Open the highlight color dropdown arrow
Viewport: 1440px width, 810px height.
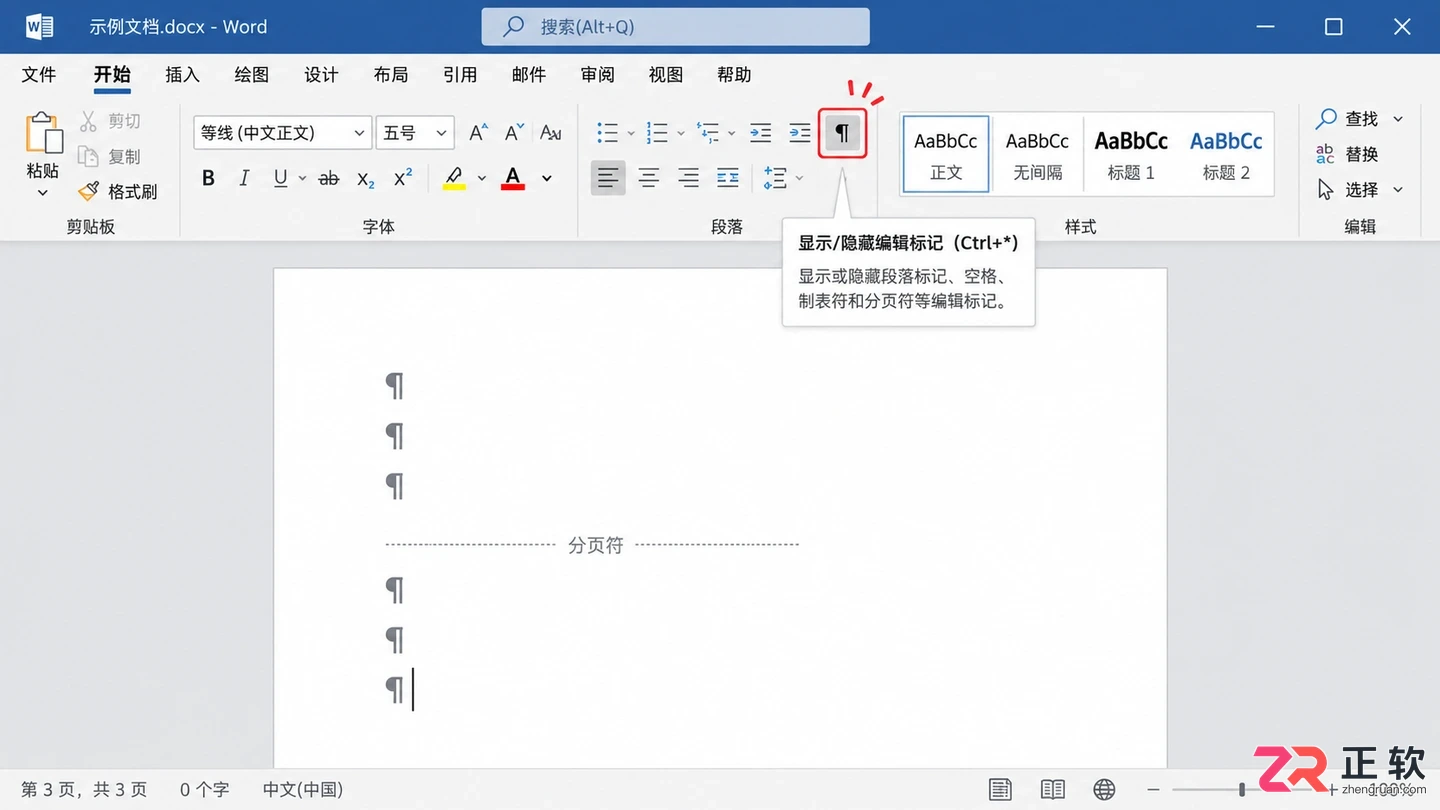(x=482, y=179)
